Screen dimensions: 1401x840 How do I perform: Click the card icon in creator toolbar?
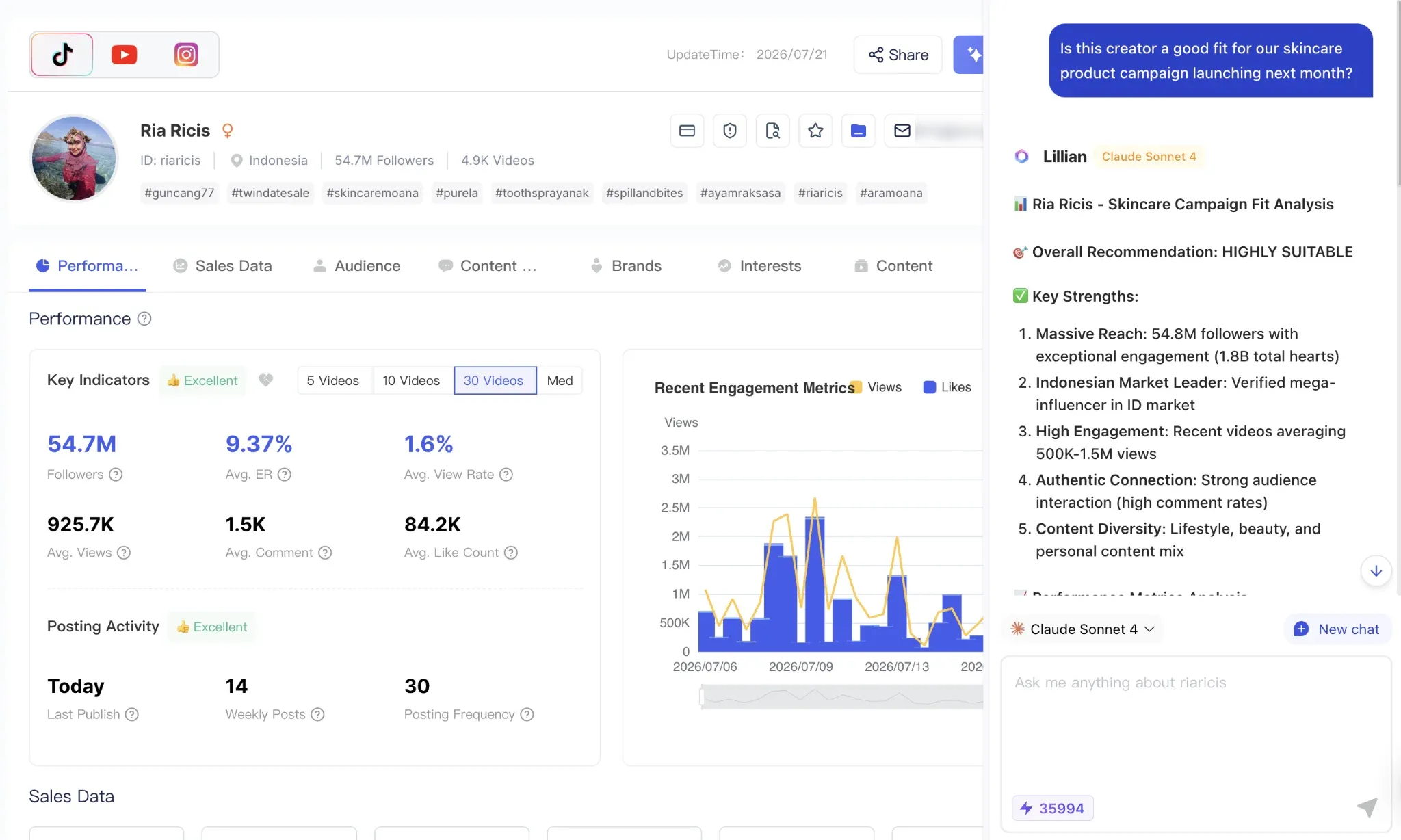click(687, 131)
